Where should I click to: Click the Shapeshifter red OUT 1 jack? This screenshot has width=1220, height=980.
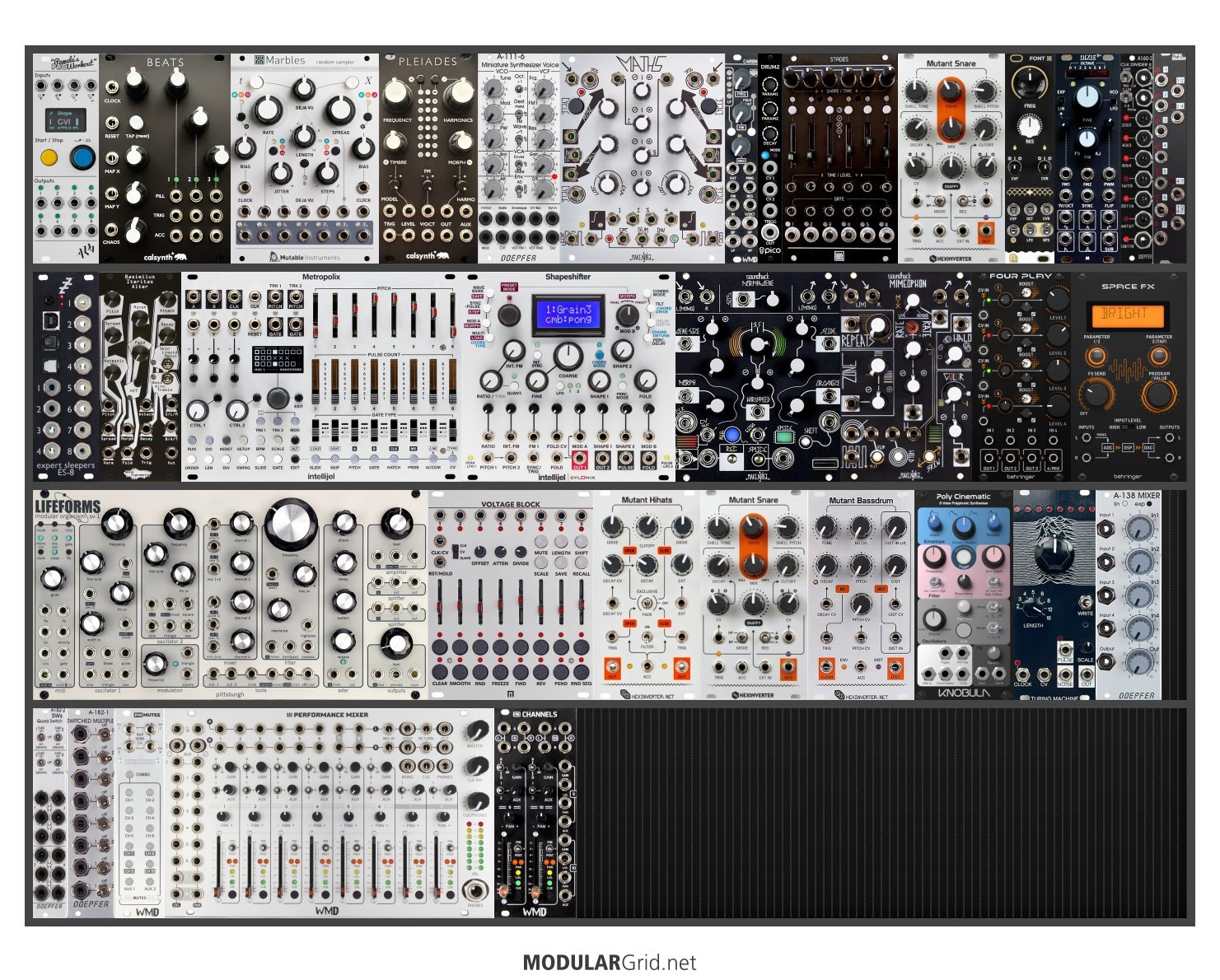click(580, 458)
